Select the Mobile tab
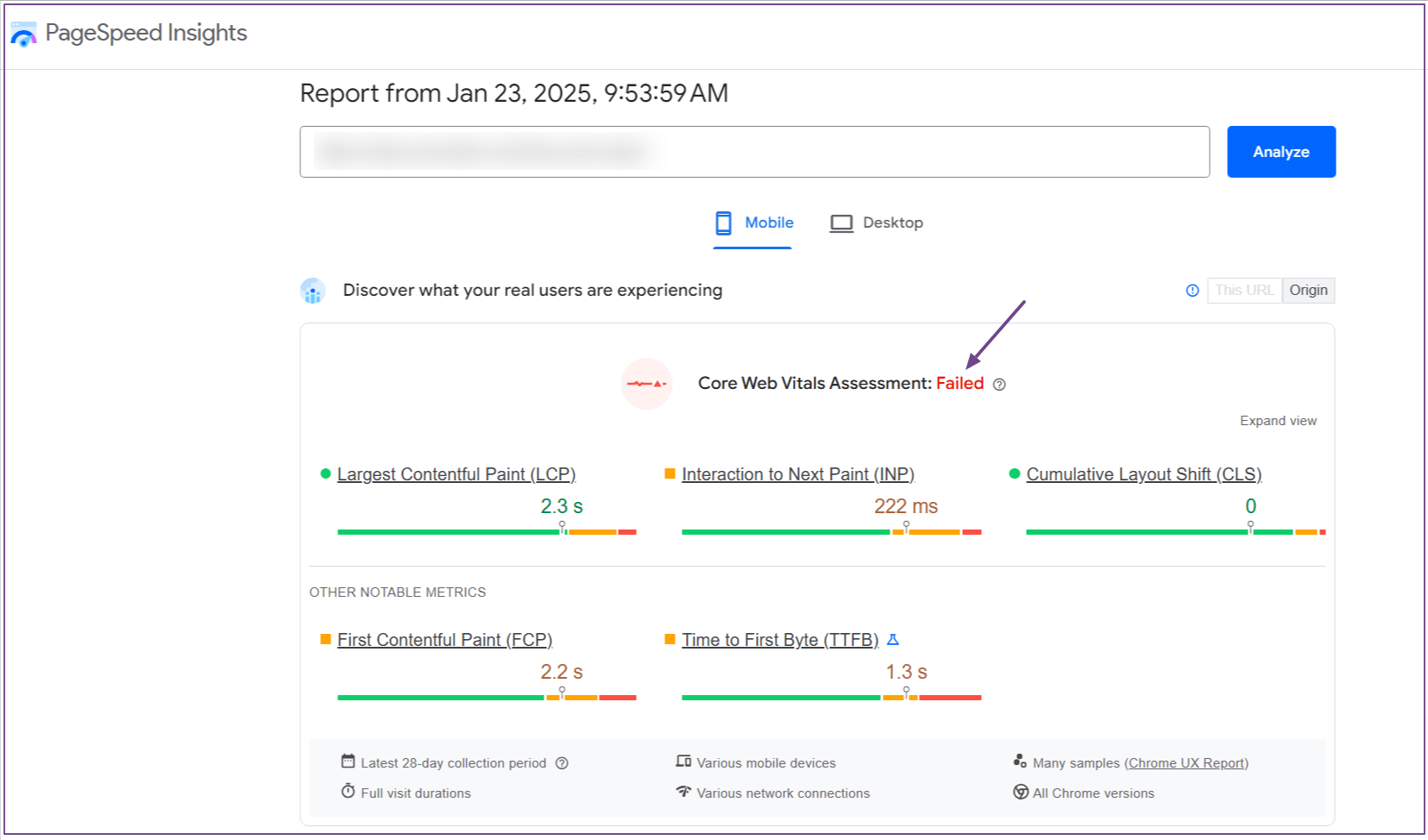 coord(753,223)
